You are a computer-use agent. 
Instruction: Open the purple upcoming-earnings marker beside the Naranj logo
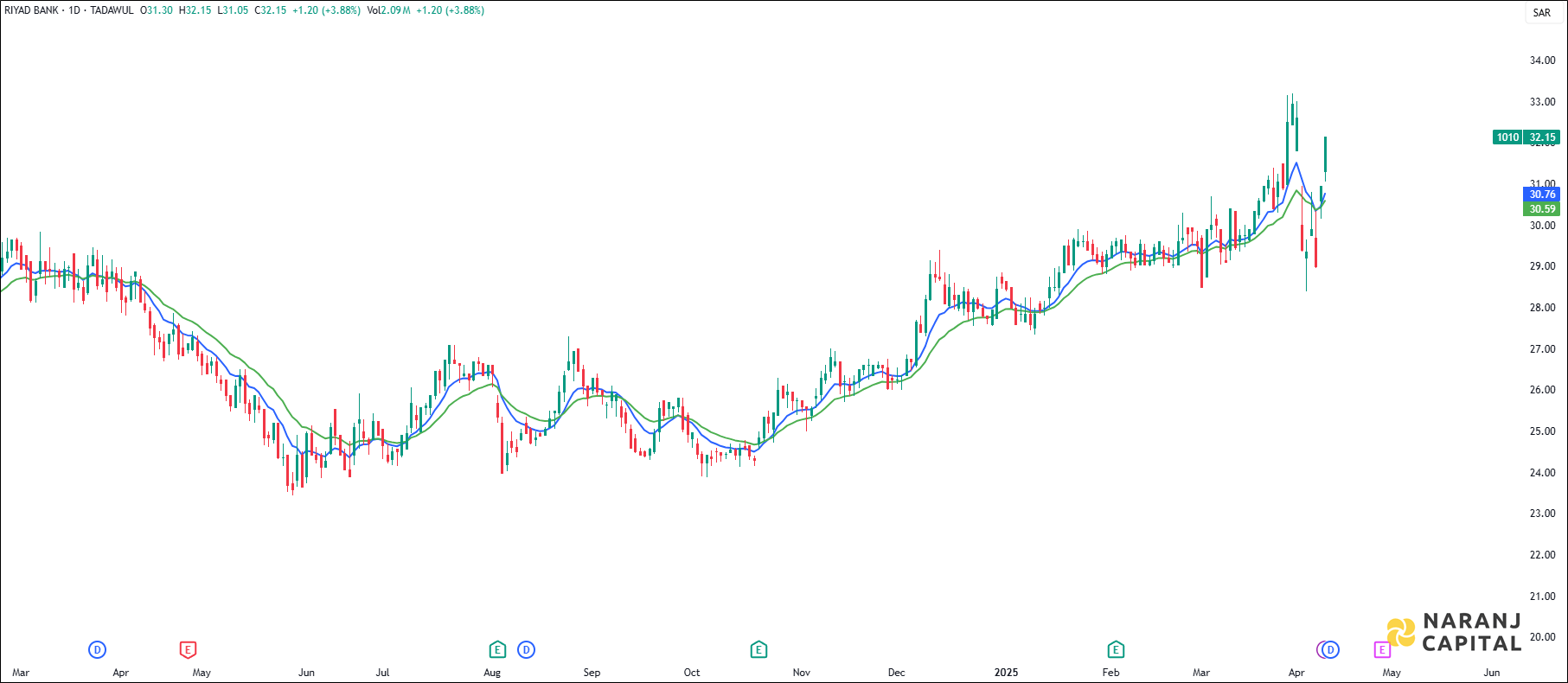1382,649
